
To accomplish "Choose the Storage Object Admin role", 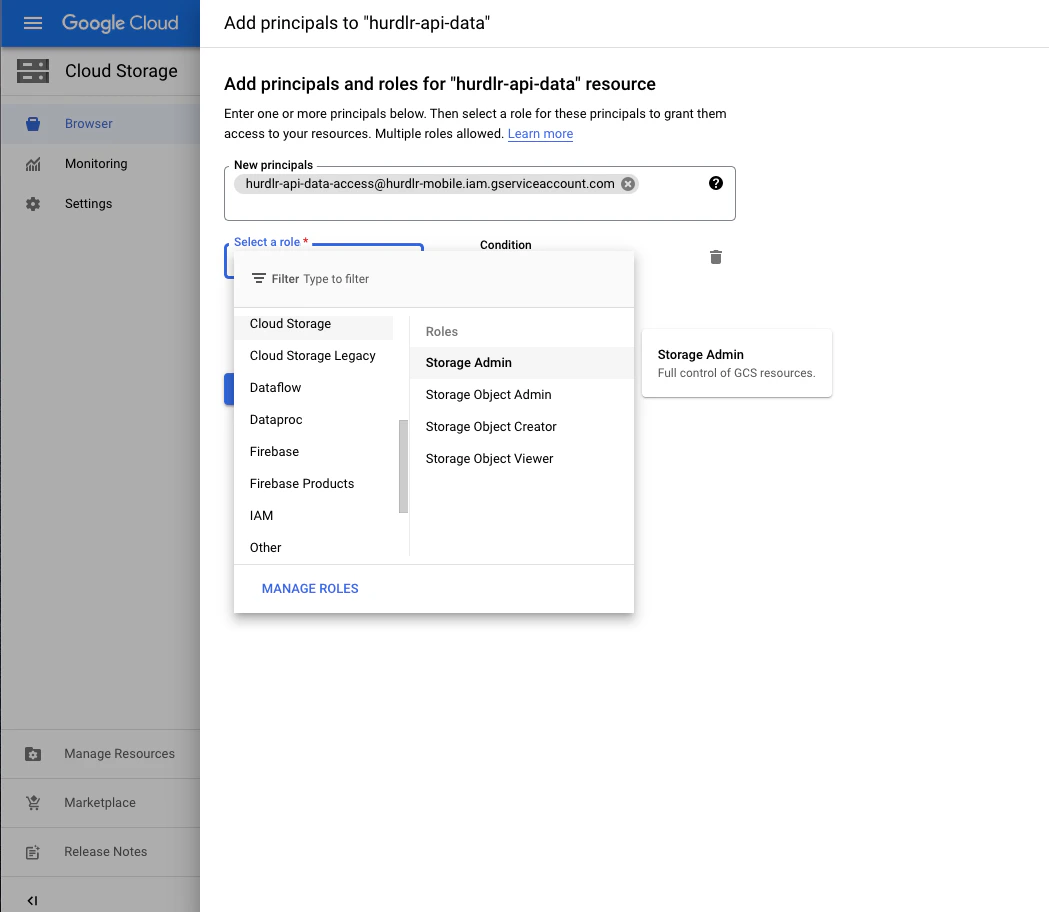I will 522,395.
